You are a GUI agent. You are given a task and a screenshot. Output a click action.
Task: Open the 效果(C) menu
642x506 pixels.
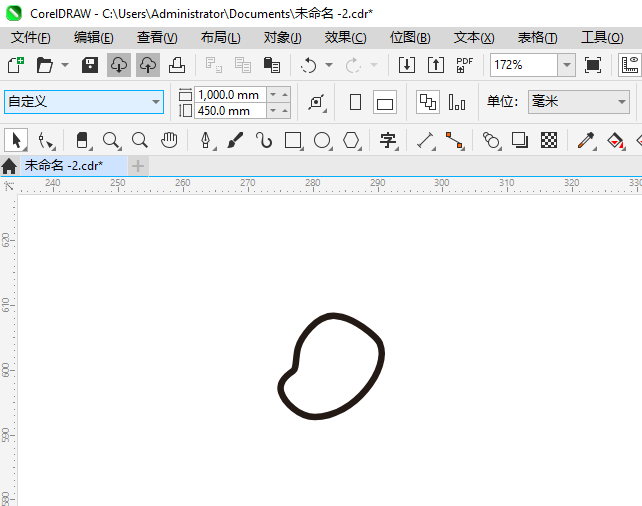tap(346, 38)
